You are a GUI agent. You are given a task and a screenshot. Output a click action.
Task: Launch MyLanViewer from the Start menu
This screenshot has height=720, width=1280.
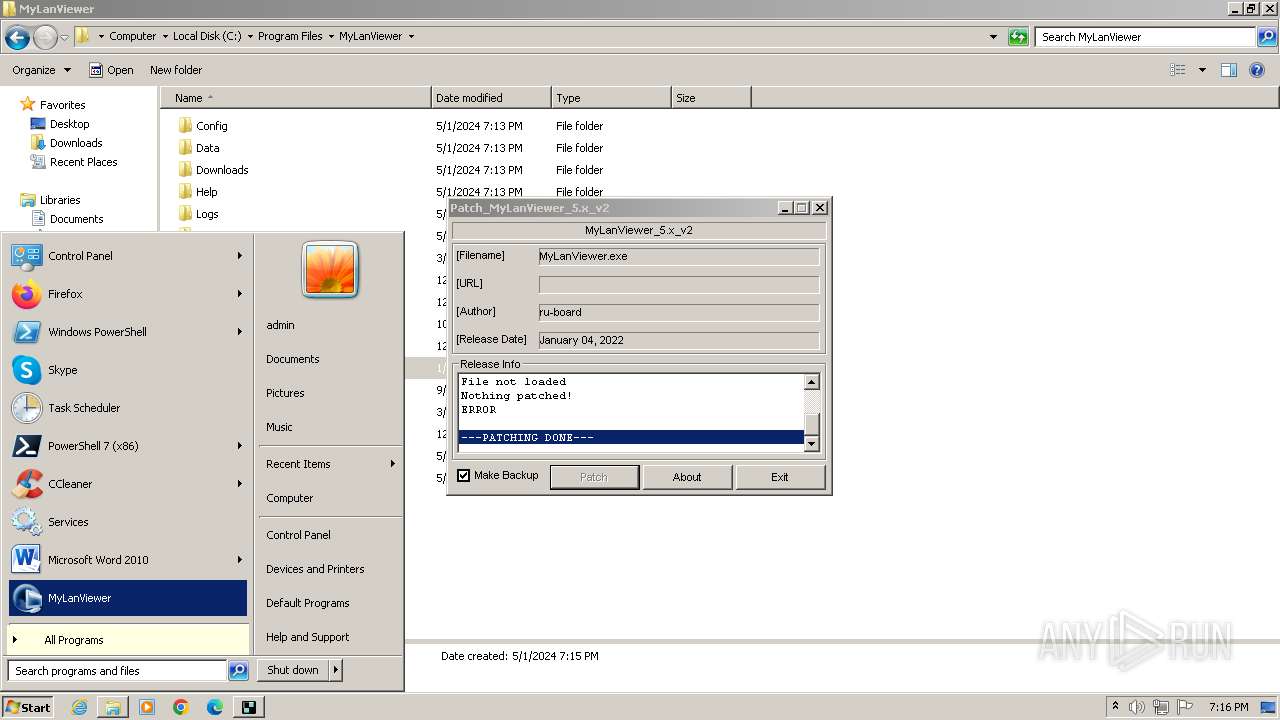click(x=127, y=598)
